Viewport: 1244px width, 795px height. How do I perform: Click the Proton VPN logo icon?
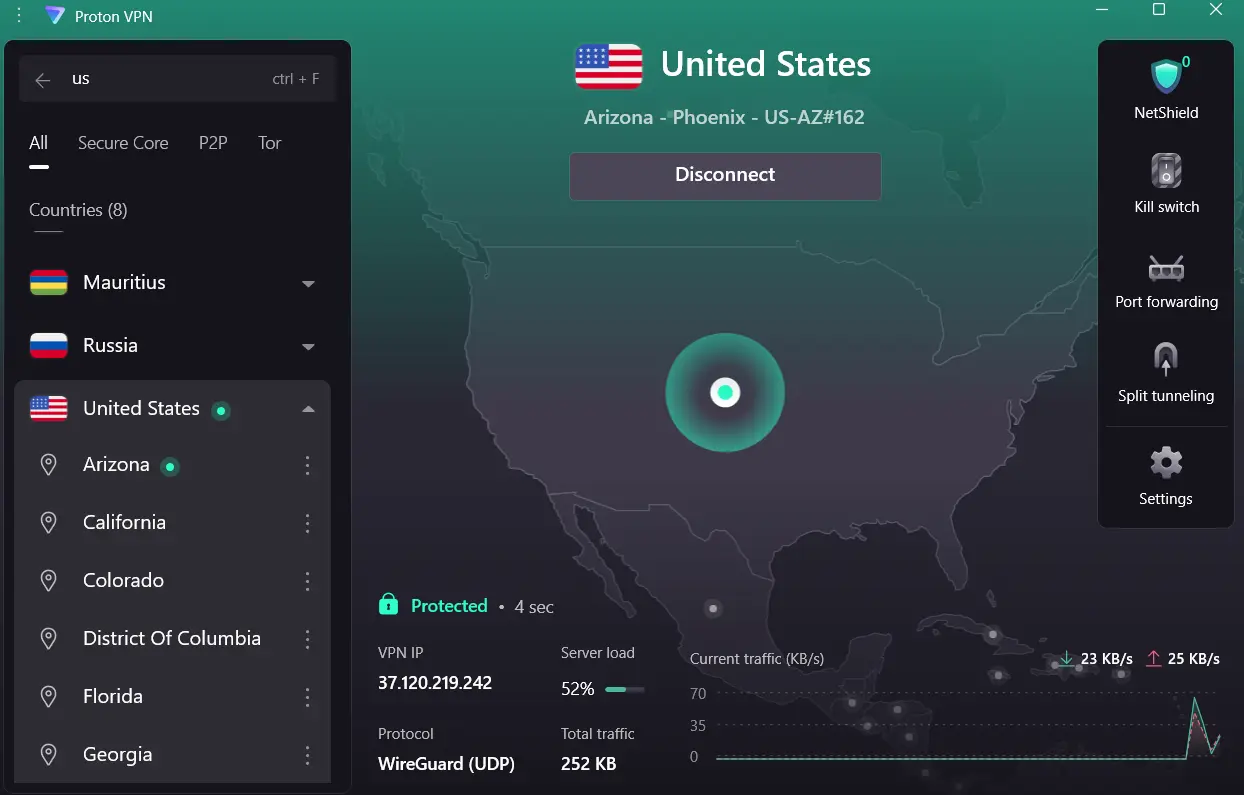[x=56, y=16]
